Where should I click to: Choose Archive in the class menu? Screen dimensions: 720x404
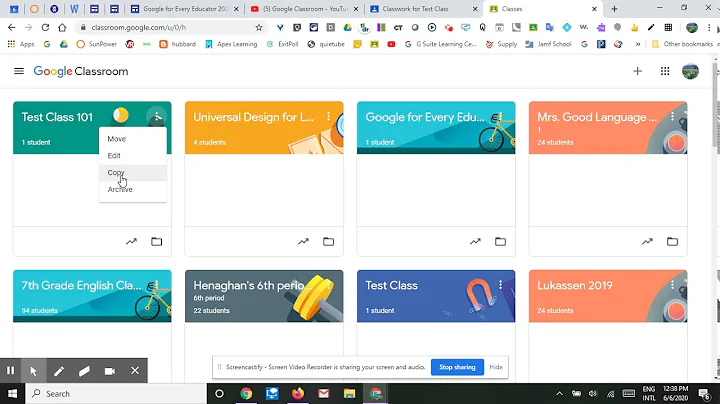click(x=133, y=189)
